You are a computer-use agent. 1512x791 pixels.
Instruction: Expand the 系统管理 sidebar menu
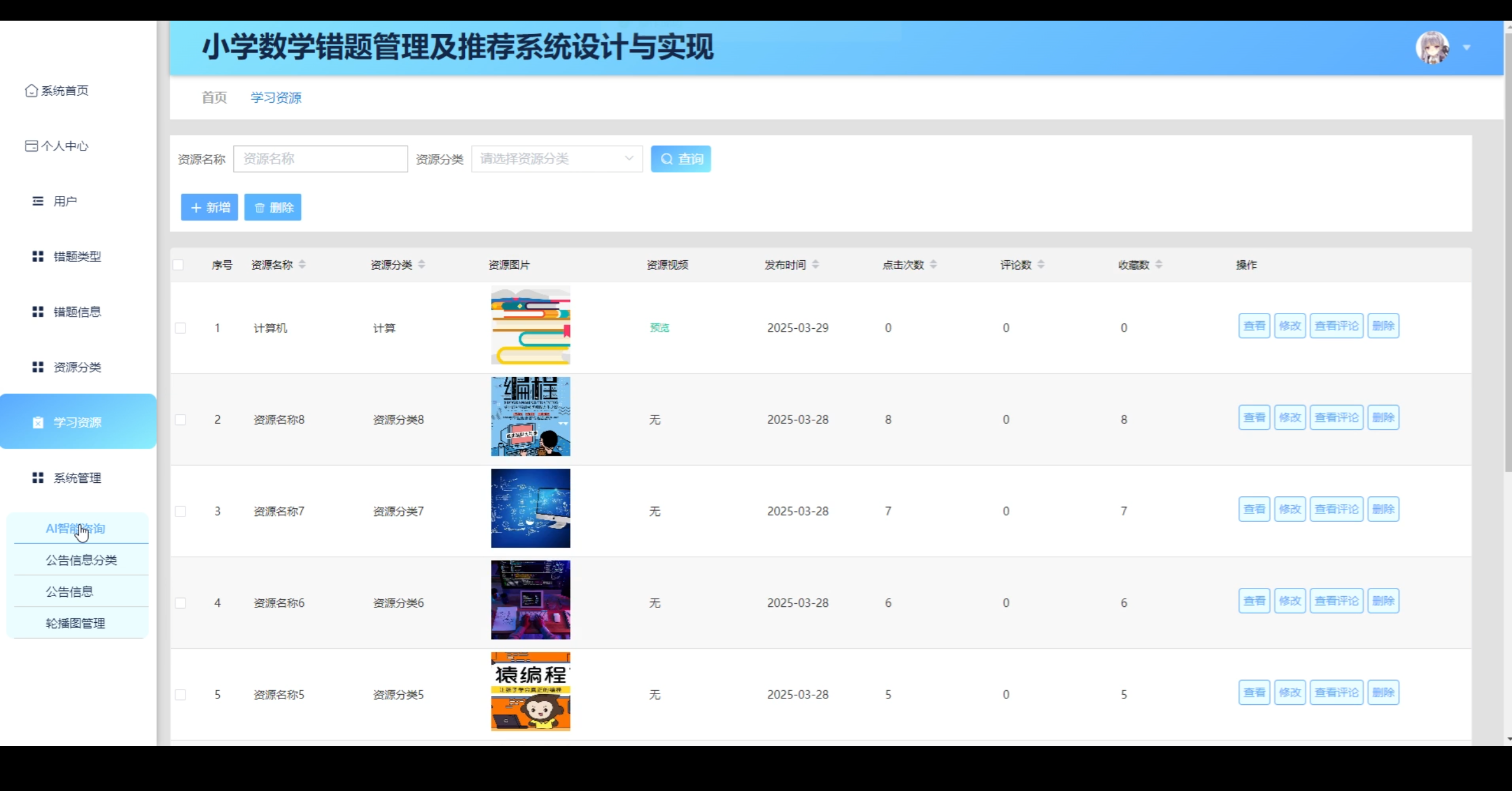(77, 478)
